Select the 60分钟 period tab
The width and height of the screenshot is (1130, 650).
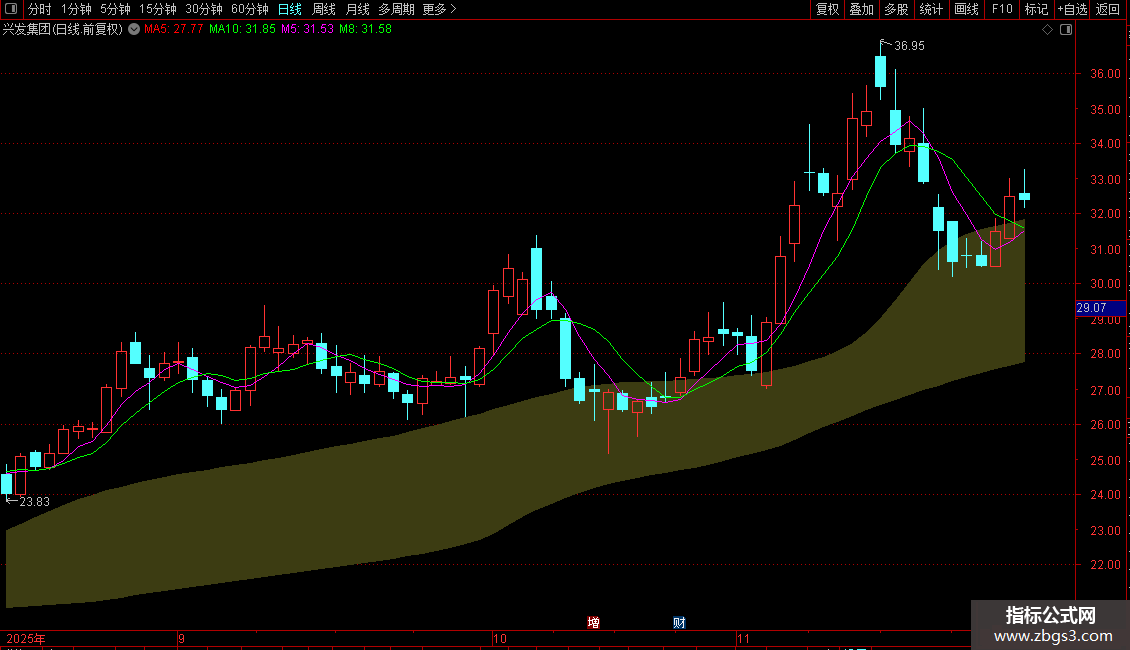point(250,9)
